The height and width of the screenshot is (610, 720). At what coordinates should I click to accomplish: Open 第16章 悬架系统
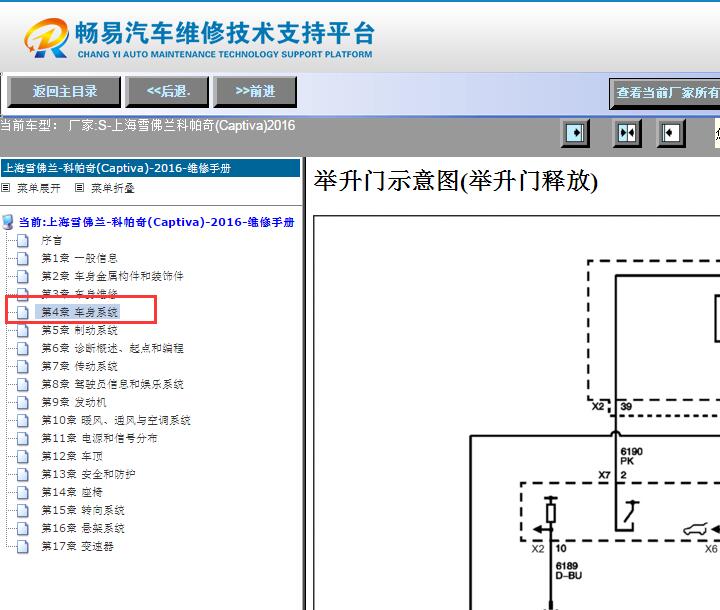pos(83,528)
